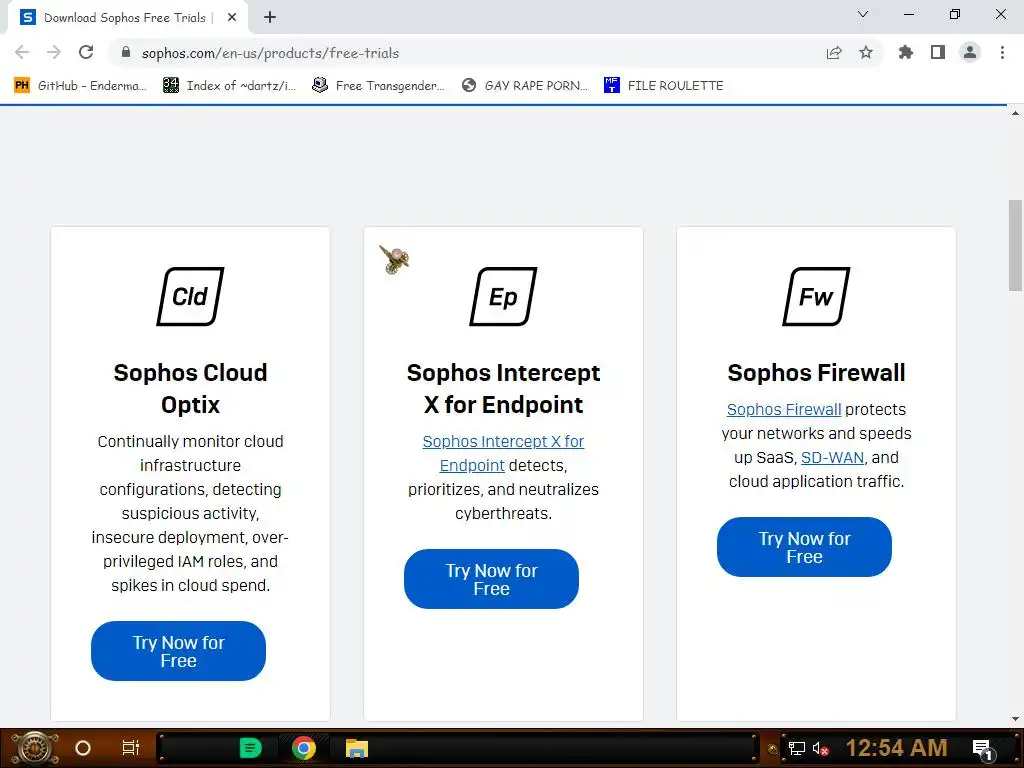Viewport: 1024px width, 768px height.
Task: Click the Cld Cloud Optix product icon
Action: pyautogui.click(x=190, y=296)
